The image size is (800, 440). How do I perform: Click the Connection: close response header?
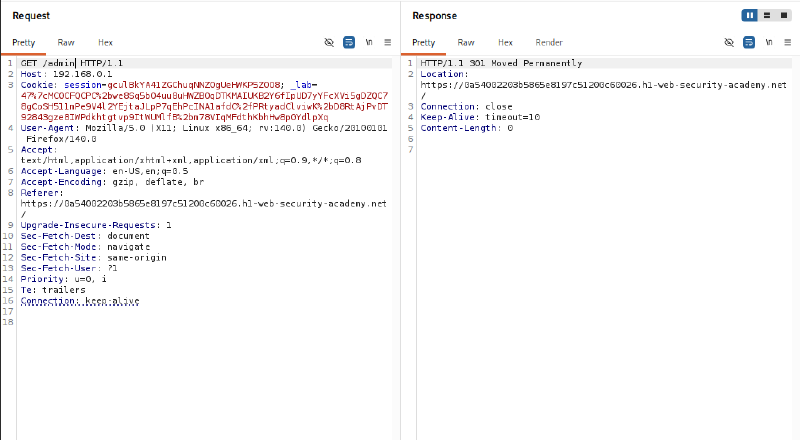[x=466, y=106]
